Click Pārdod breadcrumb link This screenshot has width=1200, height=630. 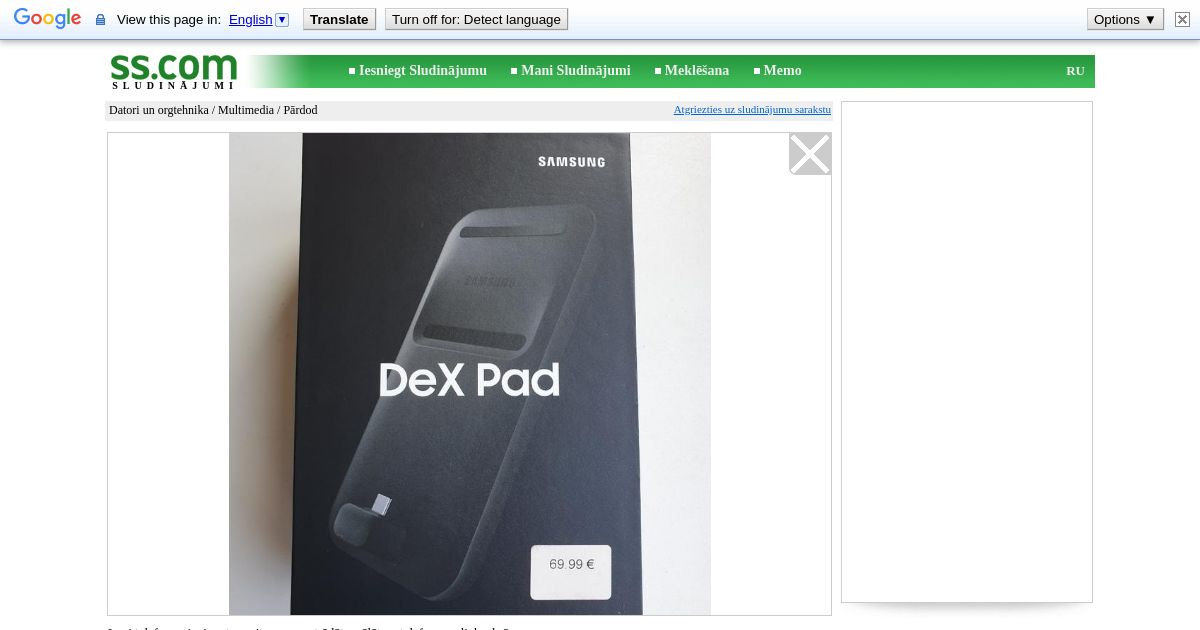click(x=300, y=110)
